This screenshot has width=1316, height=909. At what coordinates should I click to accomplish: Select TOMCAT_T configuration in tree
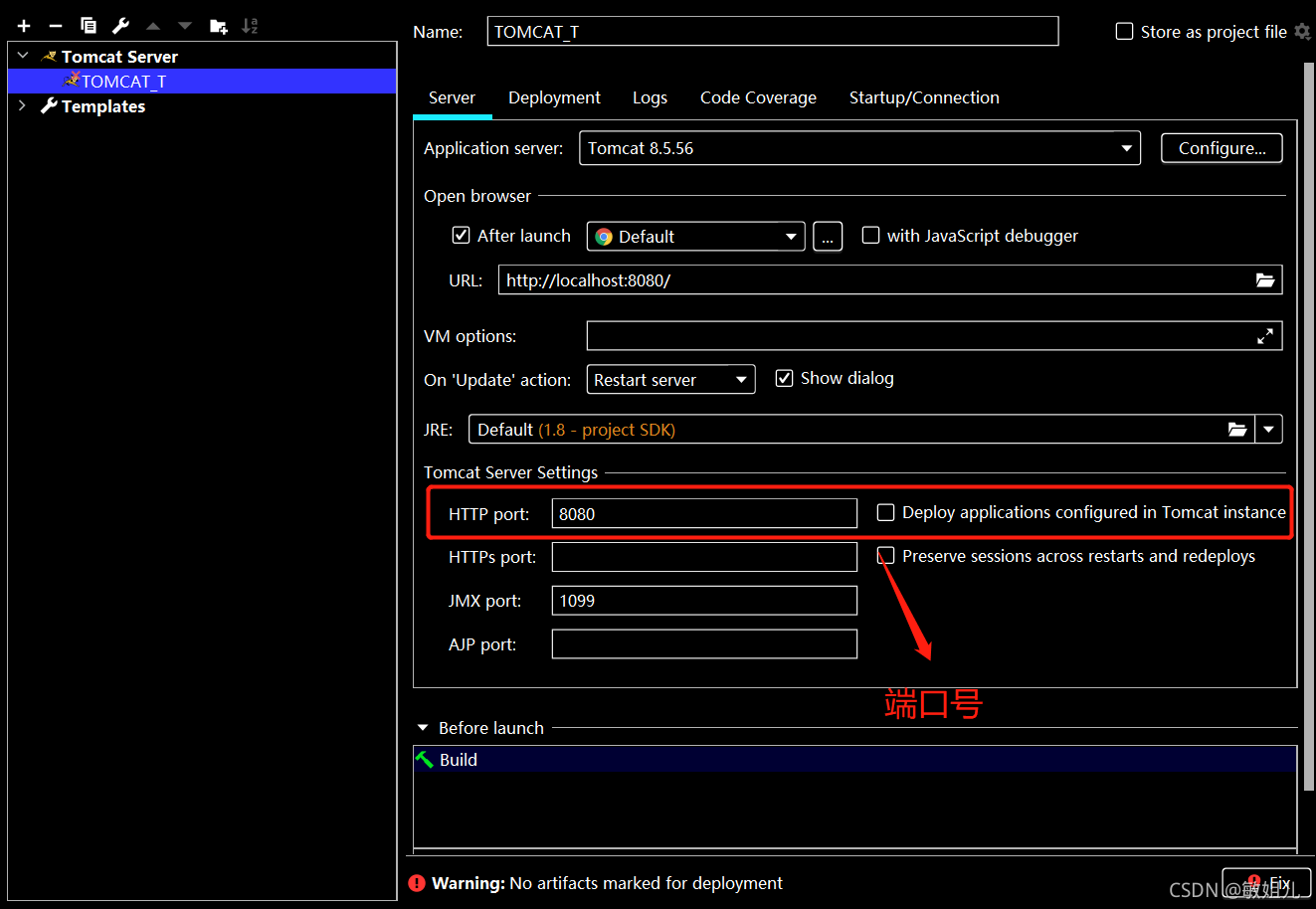point(202,82)
